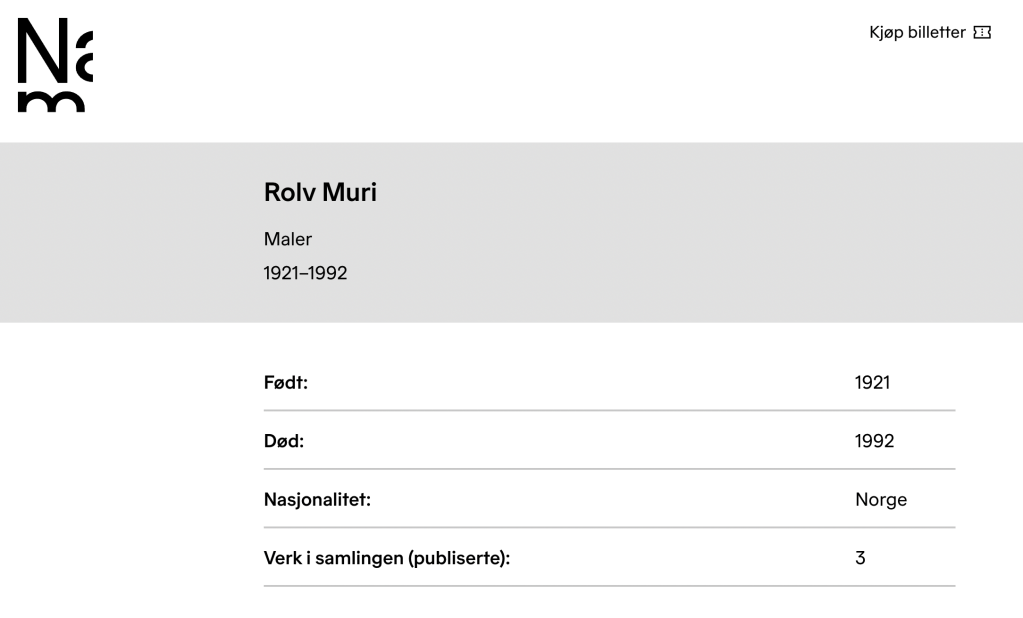The width and height of the screenshot is (1023, 618).
Task: Select the 'Norge' nationality value
Action: click(880, 500)
